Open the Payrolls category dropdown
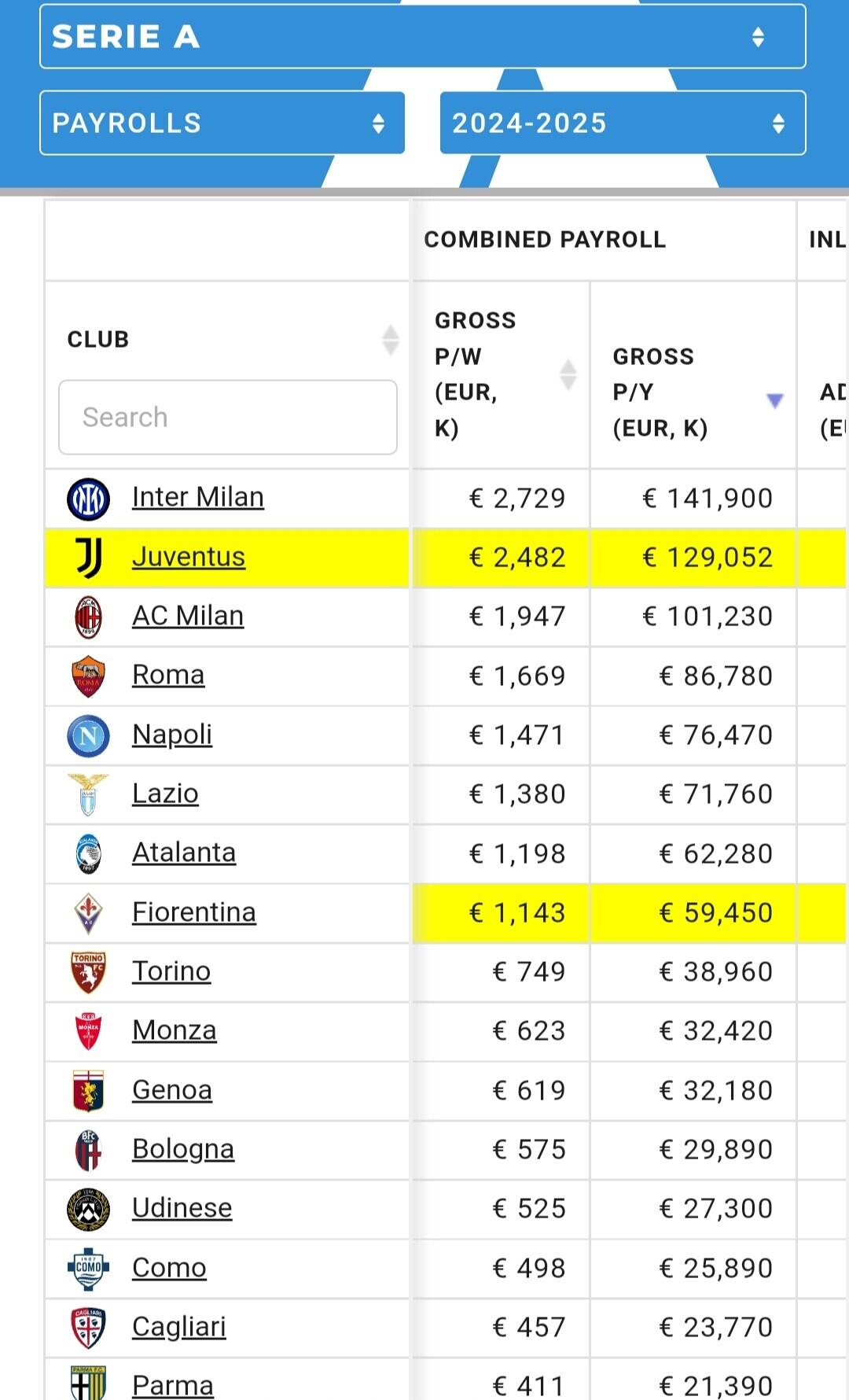This screenshot has height=1400, width=849. point(222,123)
